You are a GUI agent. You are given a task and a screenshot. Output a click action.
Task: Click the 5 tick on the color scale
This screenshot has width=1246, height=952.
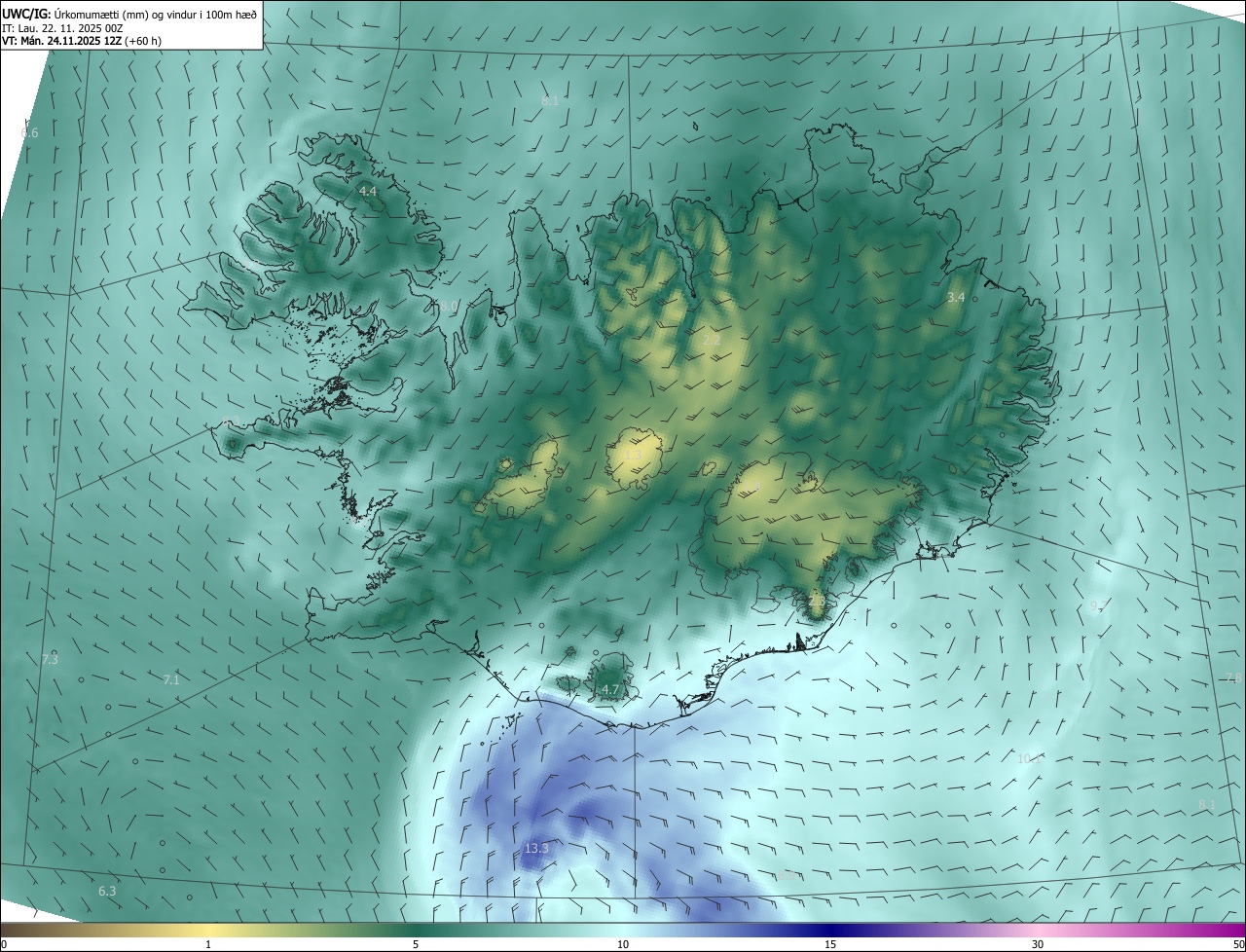[x=416, y=944]
